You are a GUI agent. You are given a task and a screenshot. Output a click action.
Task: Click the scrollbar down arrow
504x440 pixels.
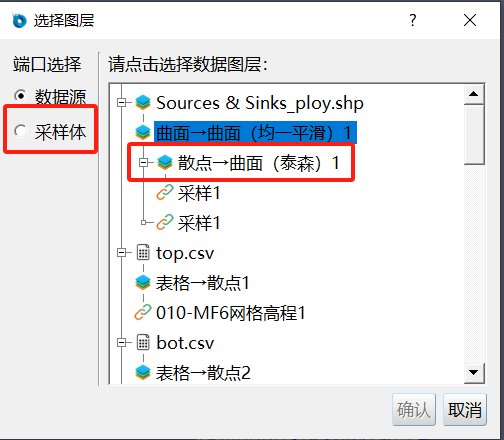coord(474,372)
